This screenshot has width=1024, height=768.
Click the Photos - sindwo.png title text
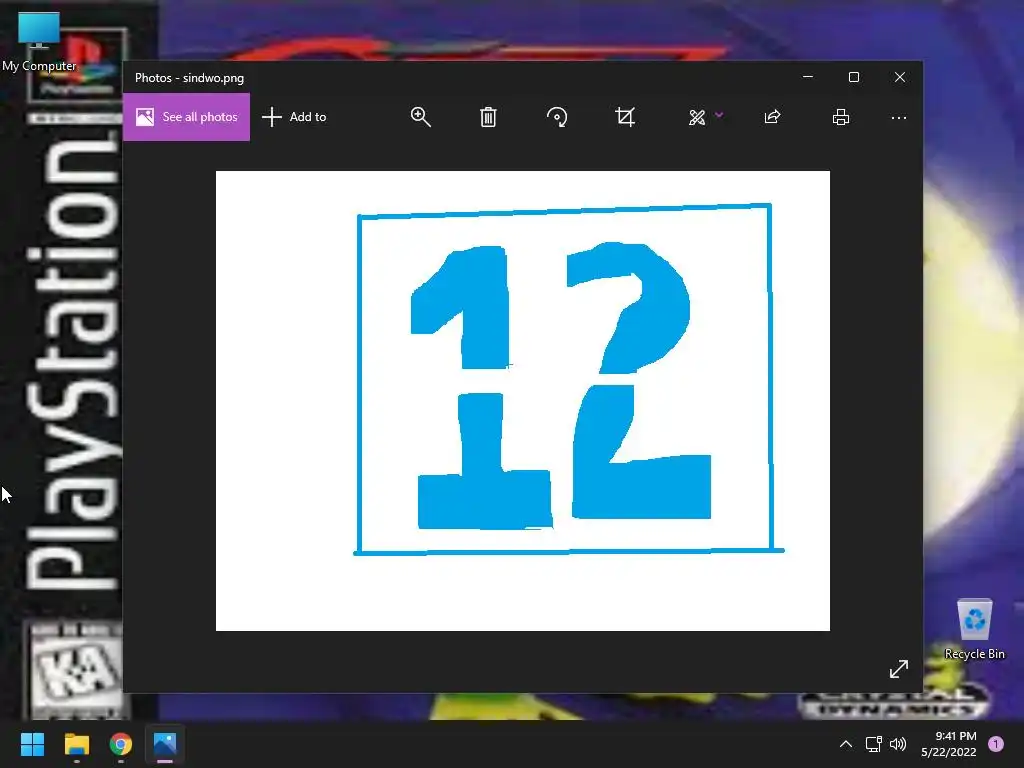[x=189, y=78]
